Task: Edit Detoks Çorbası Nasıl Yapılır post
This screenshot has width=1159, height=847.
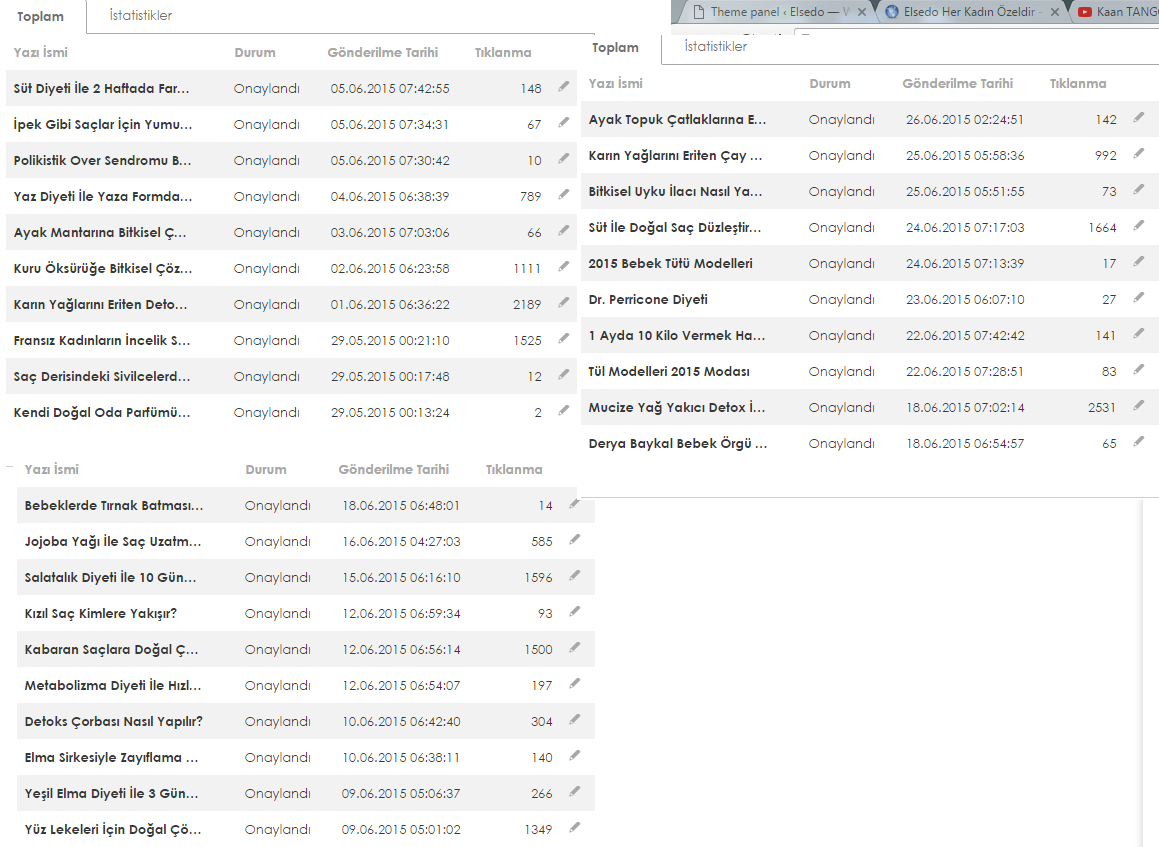Action: [575, 720]
